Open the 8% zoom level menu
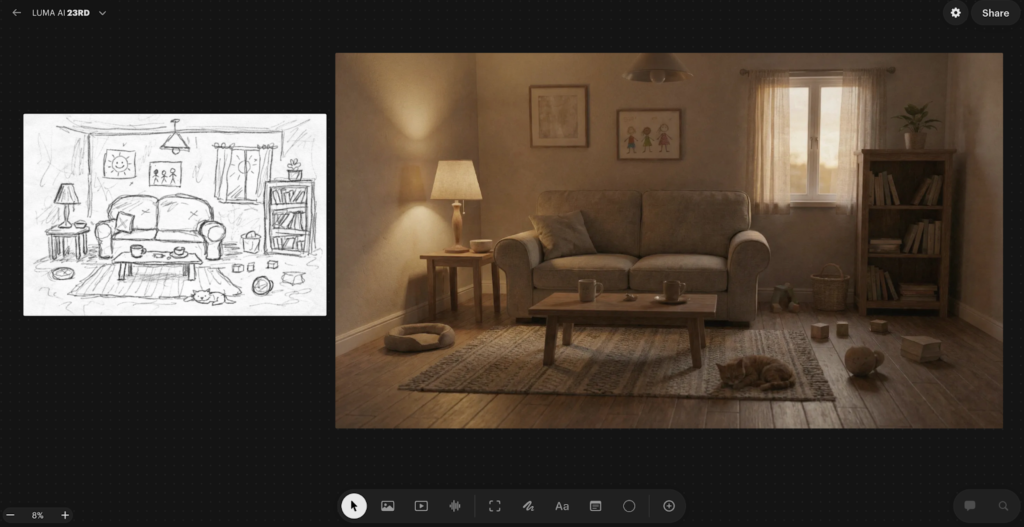This screenshot has height=527, width=1024. pyautogui.click(x=38, y=515)
